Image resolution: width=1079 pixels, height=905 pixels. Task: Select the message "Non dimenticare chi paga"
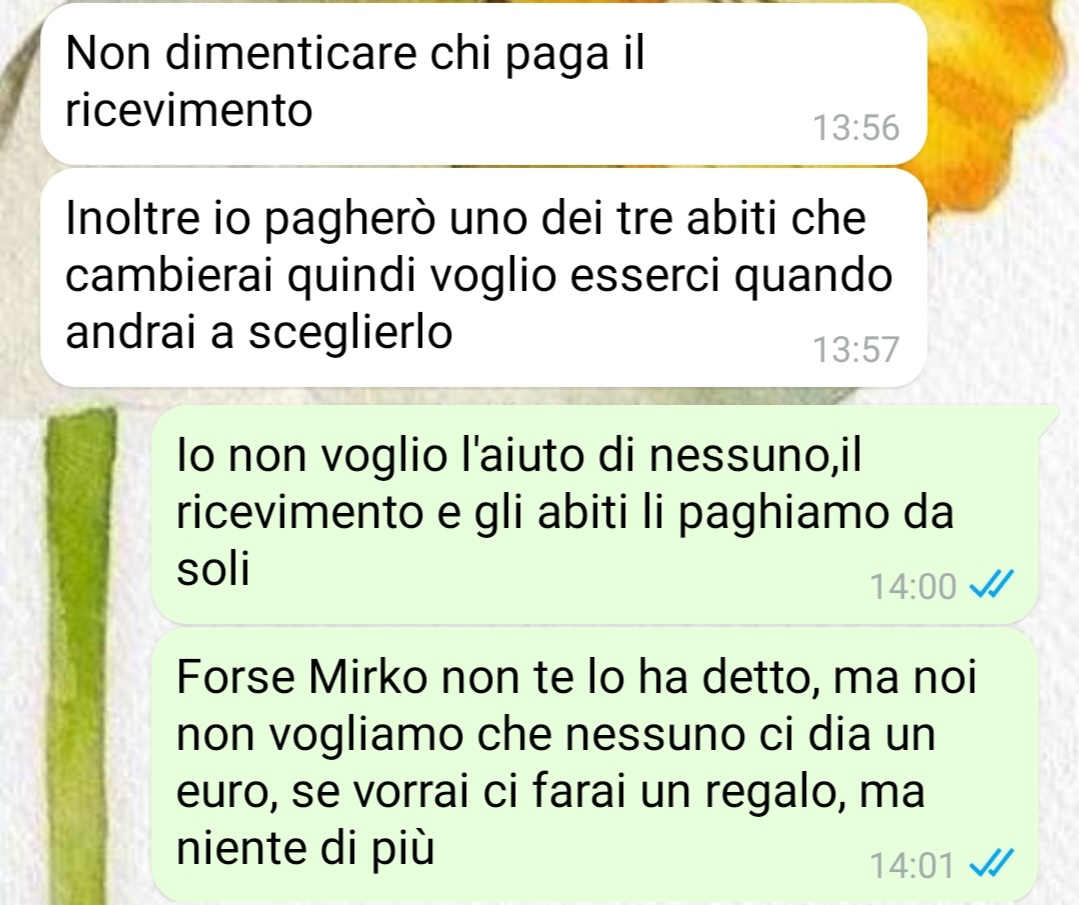484,84
